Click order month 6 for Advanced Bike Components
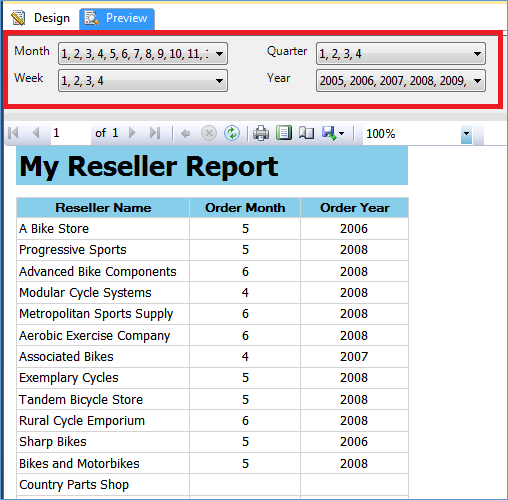 coord(245,271)
